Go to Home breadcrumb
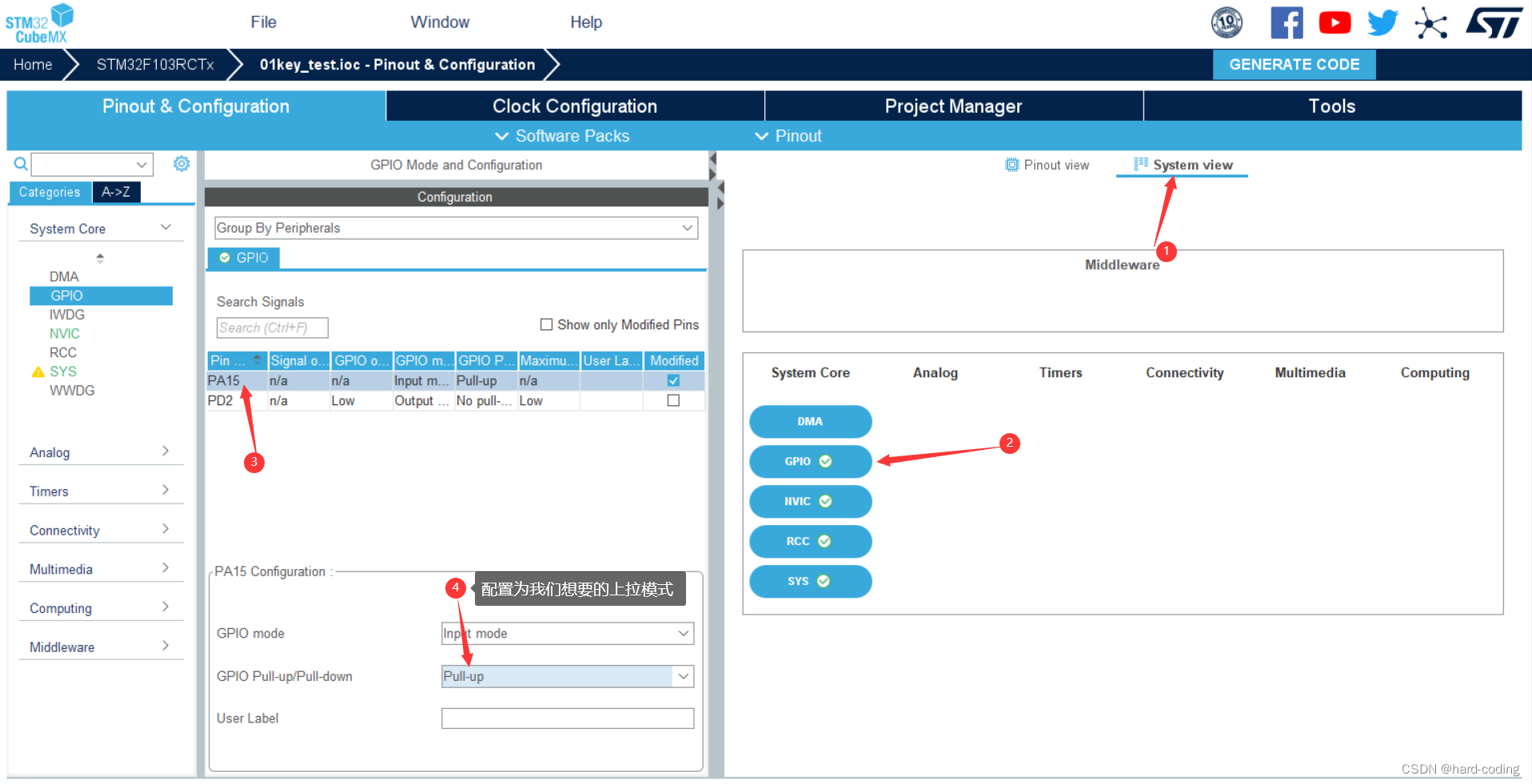 pos(33,64)
